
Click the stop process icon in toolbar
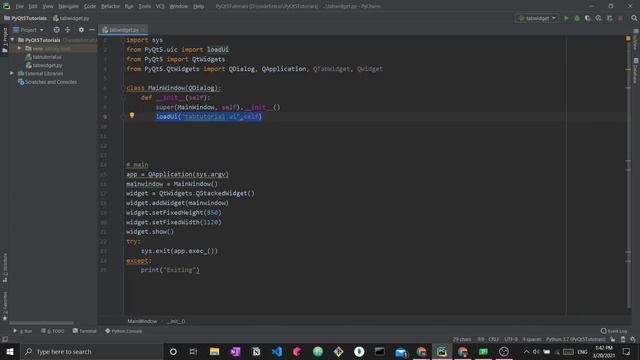pos(620,18)
